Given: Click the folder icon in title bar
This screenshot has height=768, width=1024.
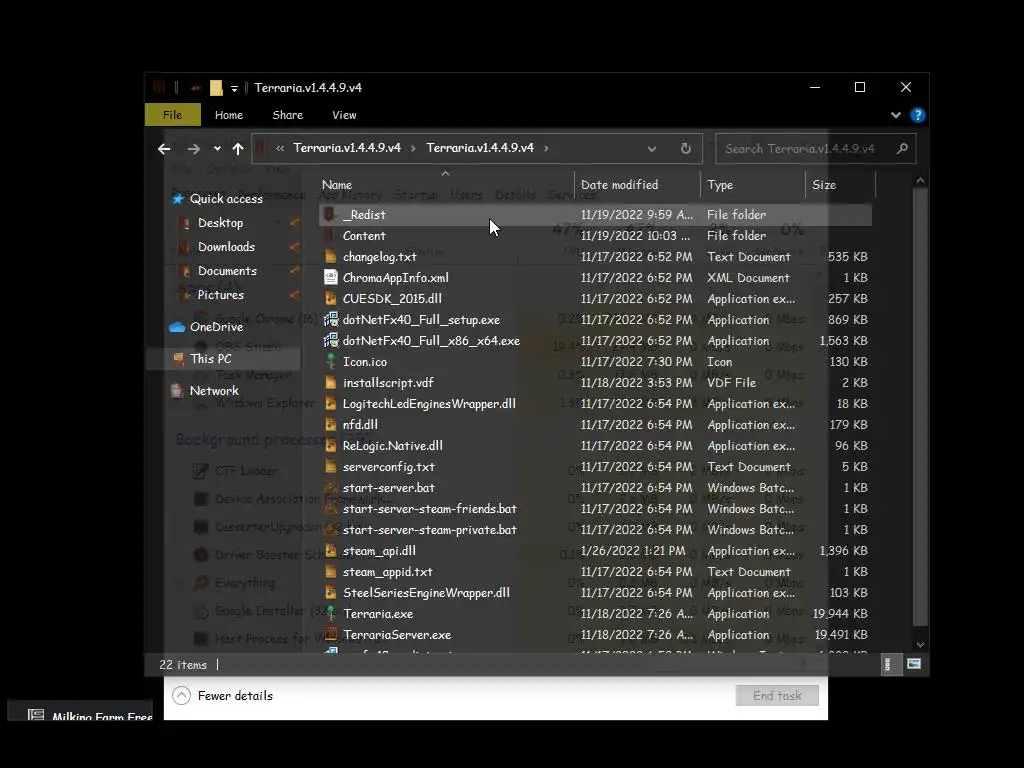Looking at the screenshot, I should point(216,88).
